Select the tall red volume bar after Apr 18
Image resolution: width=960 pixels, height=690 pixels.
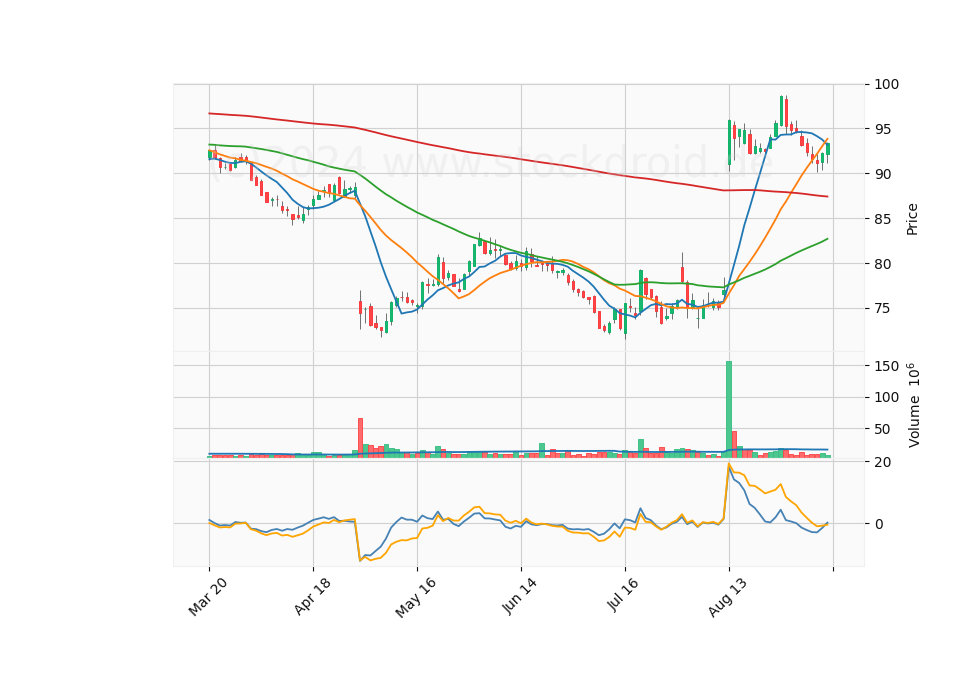click(361, 438)
